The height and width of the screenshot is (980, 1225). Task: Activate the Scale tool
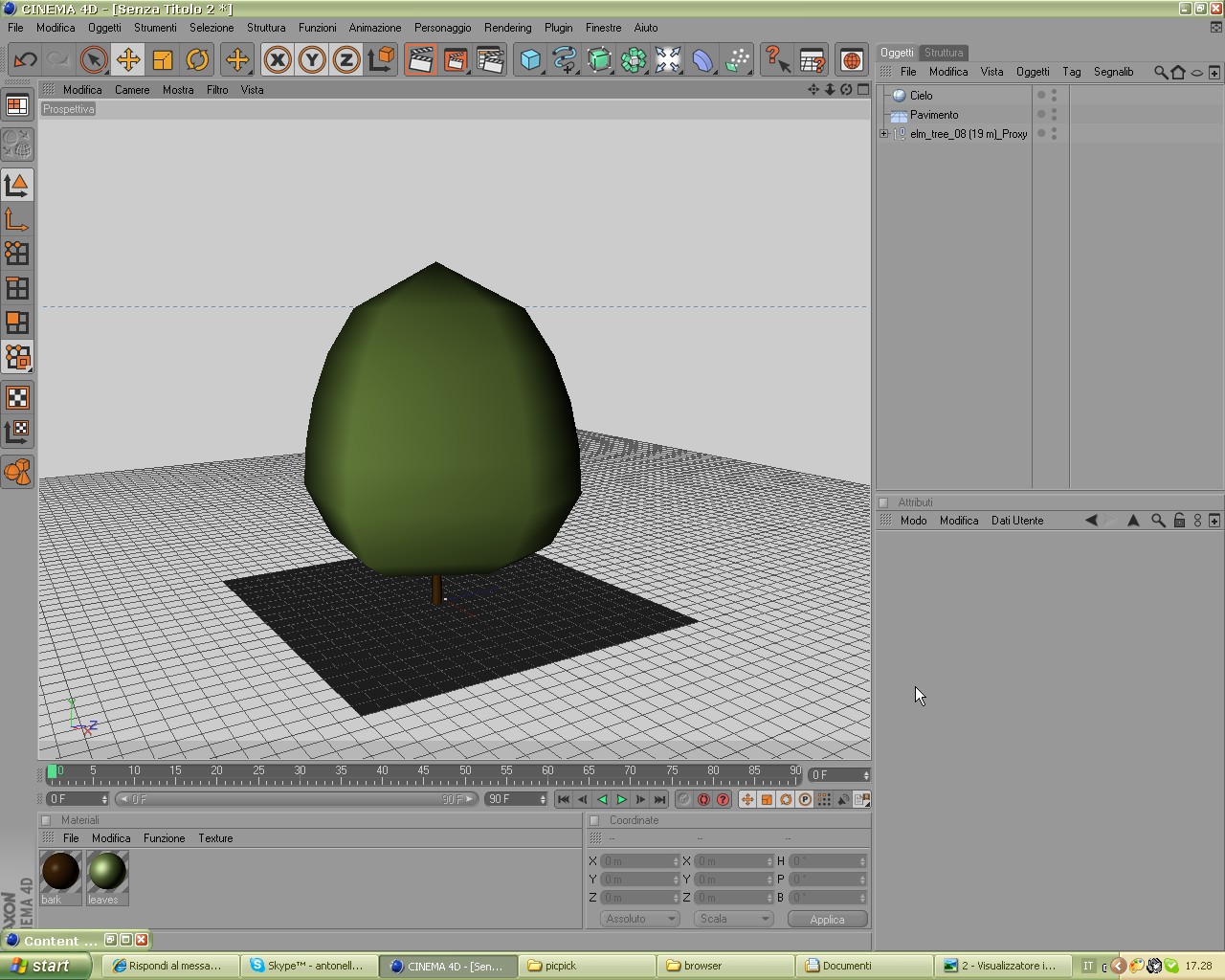click(163, 60)
